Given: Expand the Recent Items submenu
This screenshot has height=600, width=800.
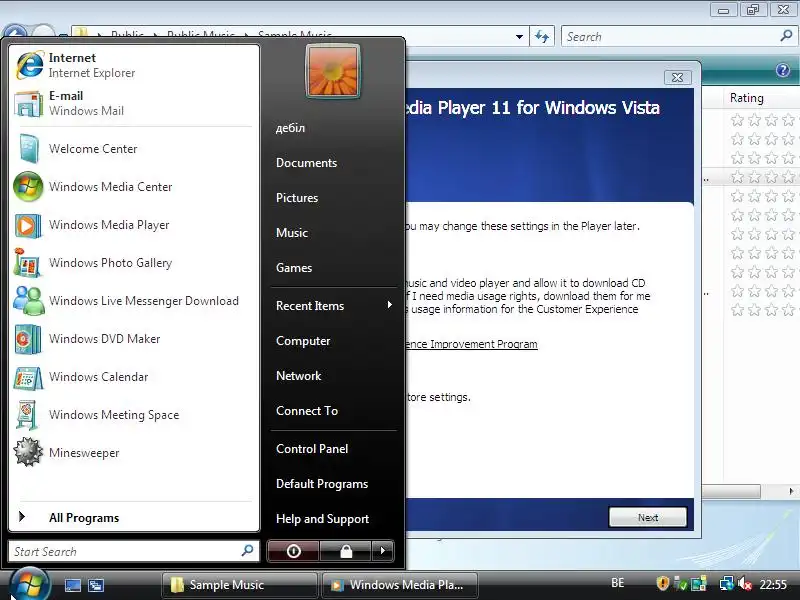Looking at the screenshot, I should (x=333, y=306).
